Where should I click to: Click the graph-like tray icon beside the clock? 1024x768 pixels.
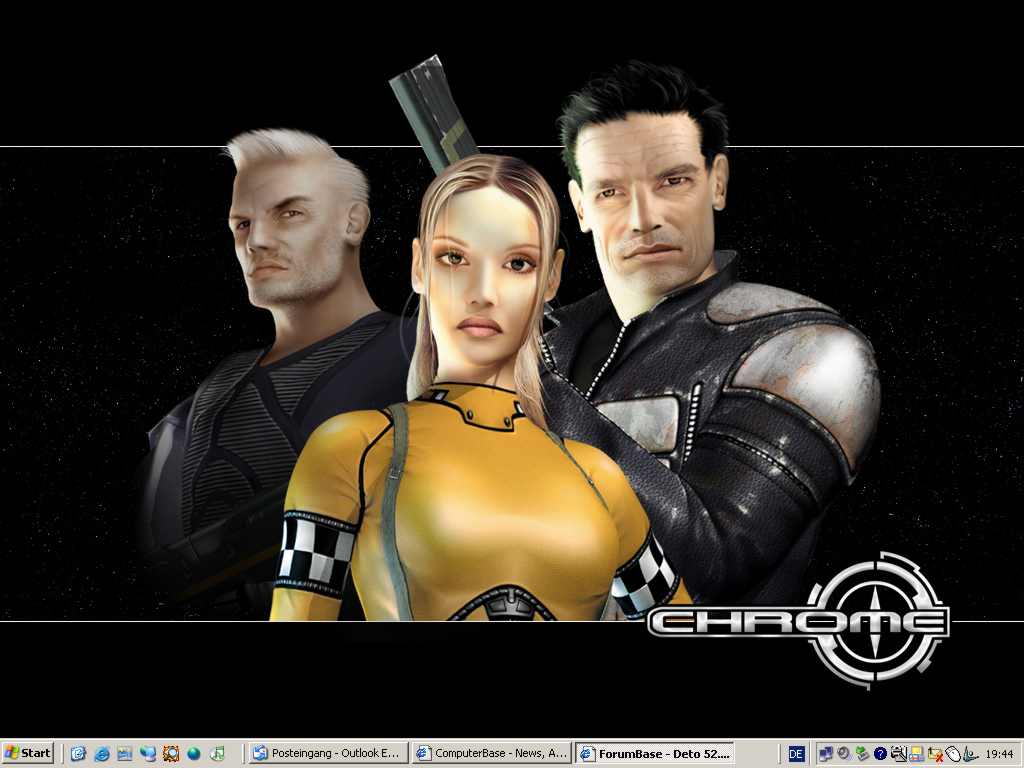click(970, 754)
